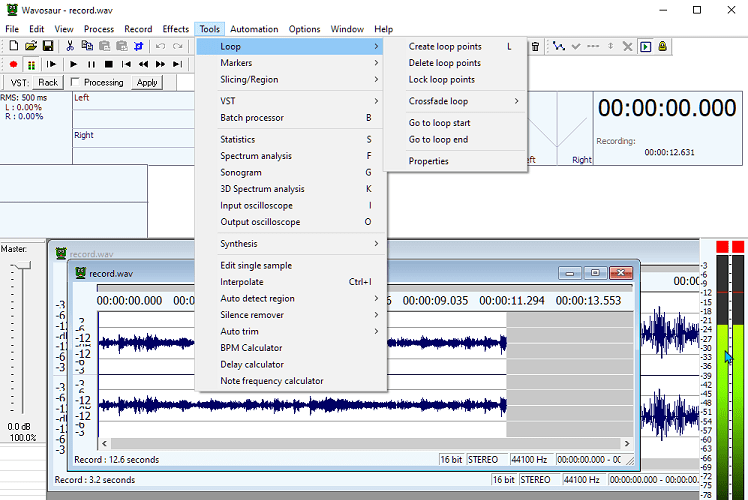The width and height of the screenshot is (748, 500).
Task: Click the New file icon
Action: 14,46
